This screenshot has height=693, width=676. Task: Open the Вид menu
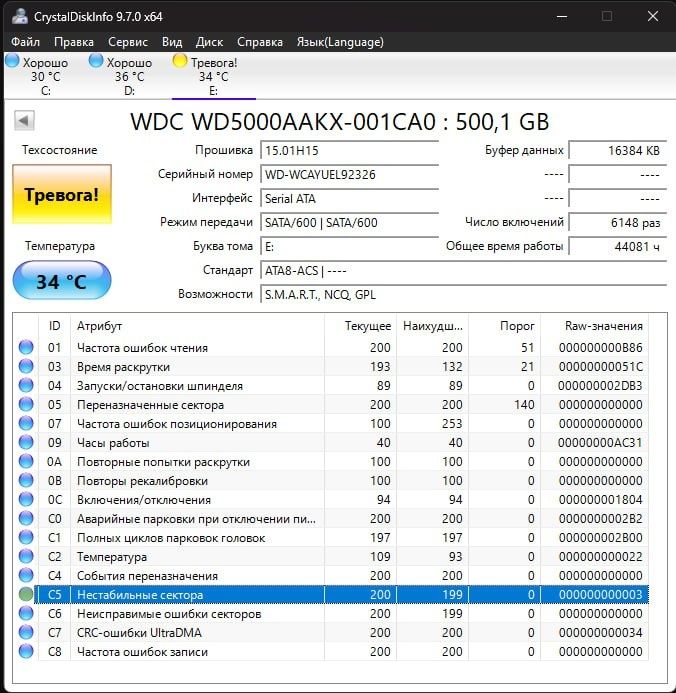pyautogui.click(x=172, y=42)
